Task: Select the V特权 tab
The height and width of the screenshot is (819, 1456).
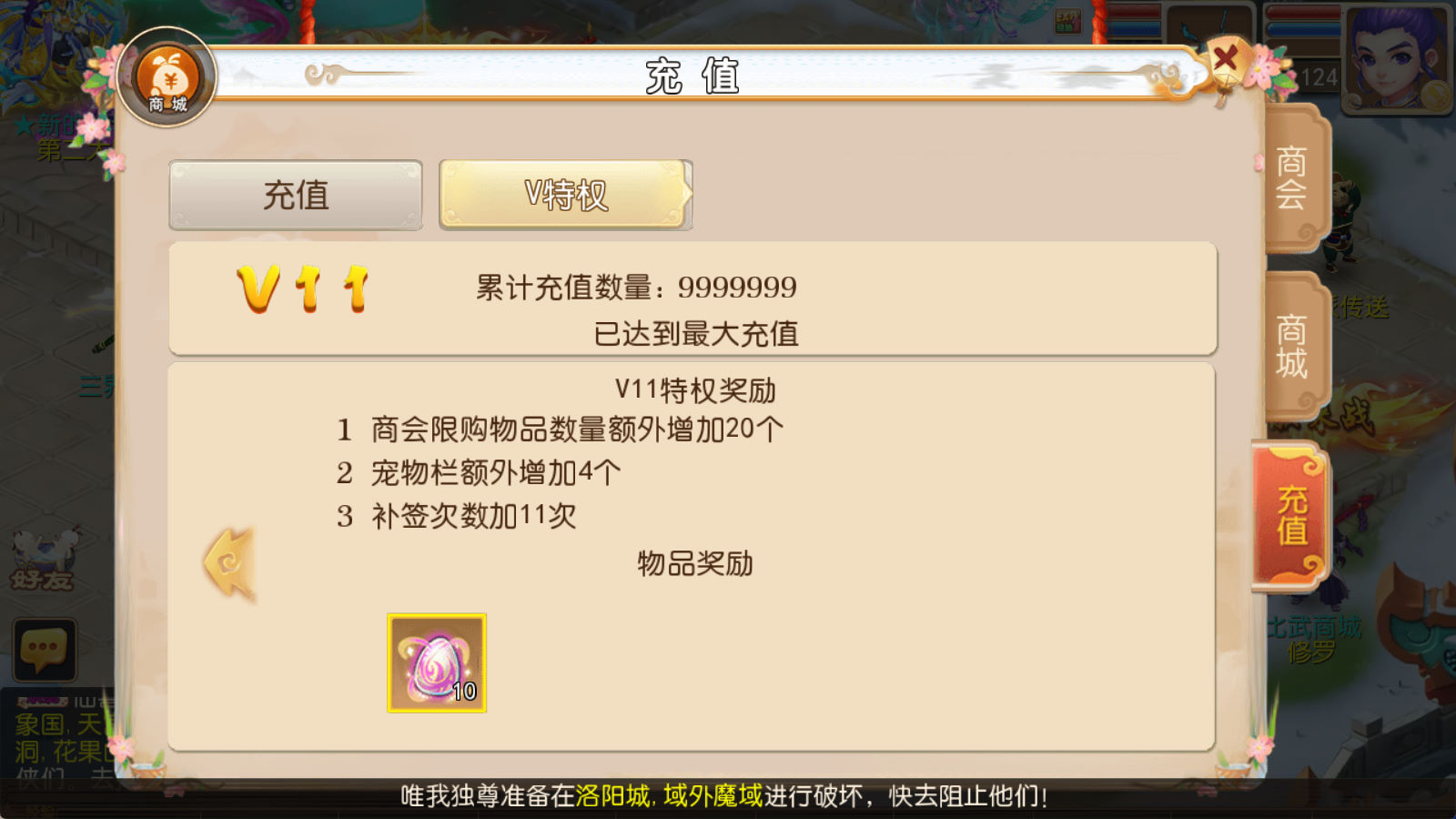Action: click(x=565, y=195)
